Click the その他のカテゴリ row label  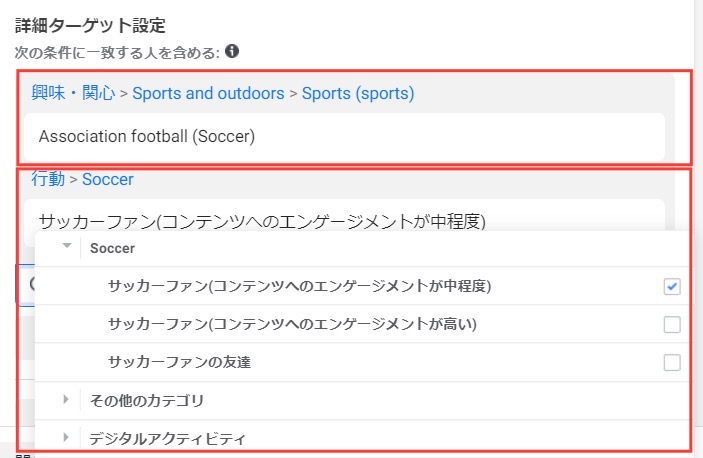[147, 400]
